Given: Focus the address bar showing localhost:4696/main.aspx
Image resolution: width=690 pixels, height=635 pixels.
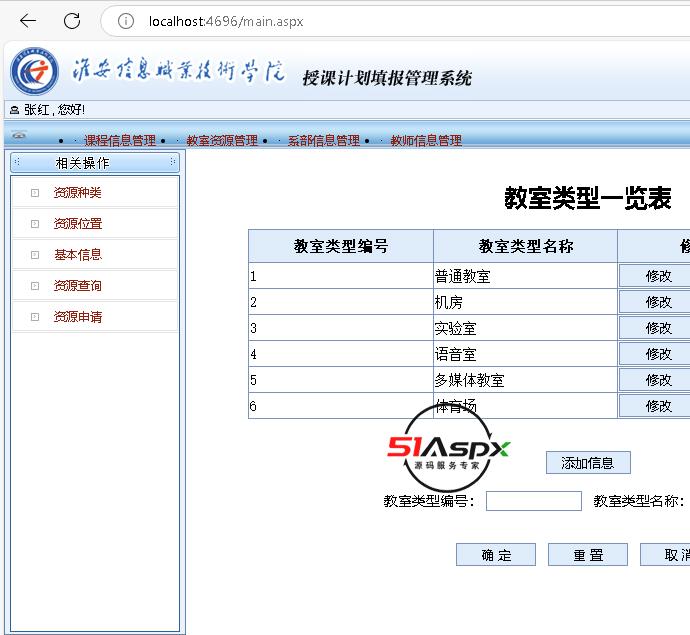Looking at the screenshot, I should 396,21.
